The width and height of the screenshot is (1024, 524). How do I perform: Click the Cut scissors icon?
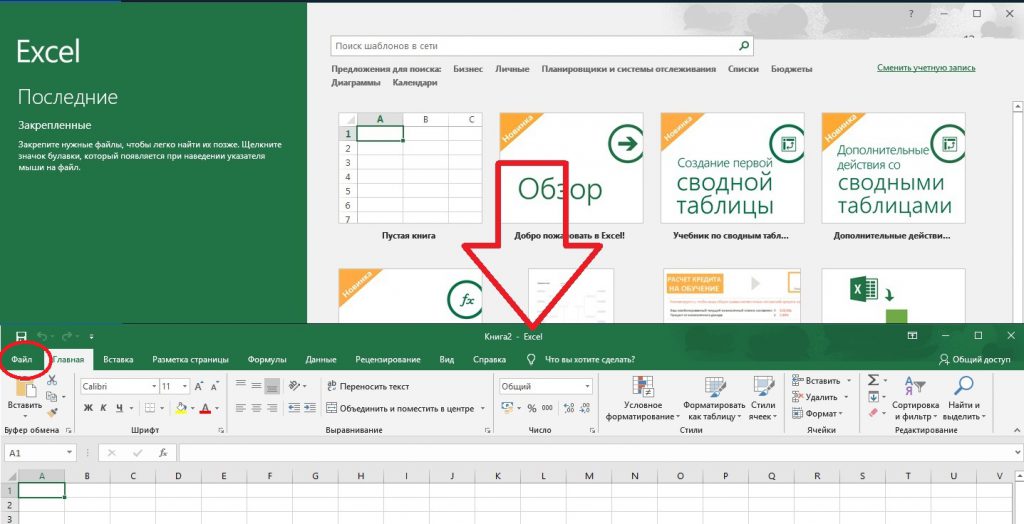pyautogui.click(x=52, y=381)
